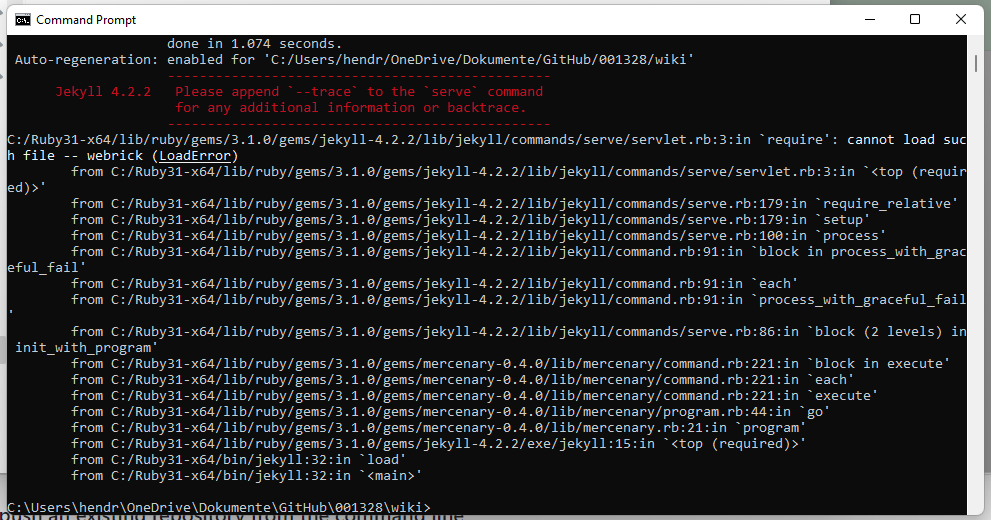Image resolution: width=991 pixels, height=520 pixels.
Task: Click the jekyll 'command.rb:91:in `each'' line
Action: (434, 284)
